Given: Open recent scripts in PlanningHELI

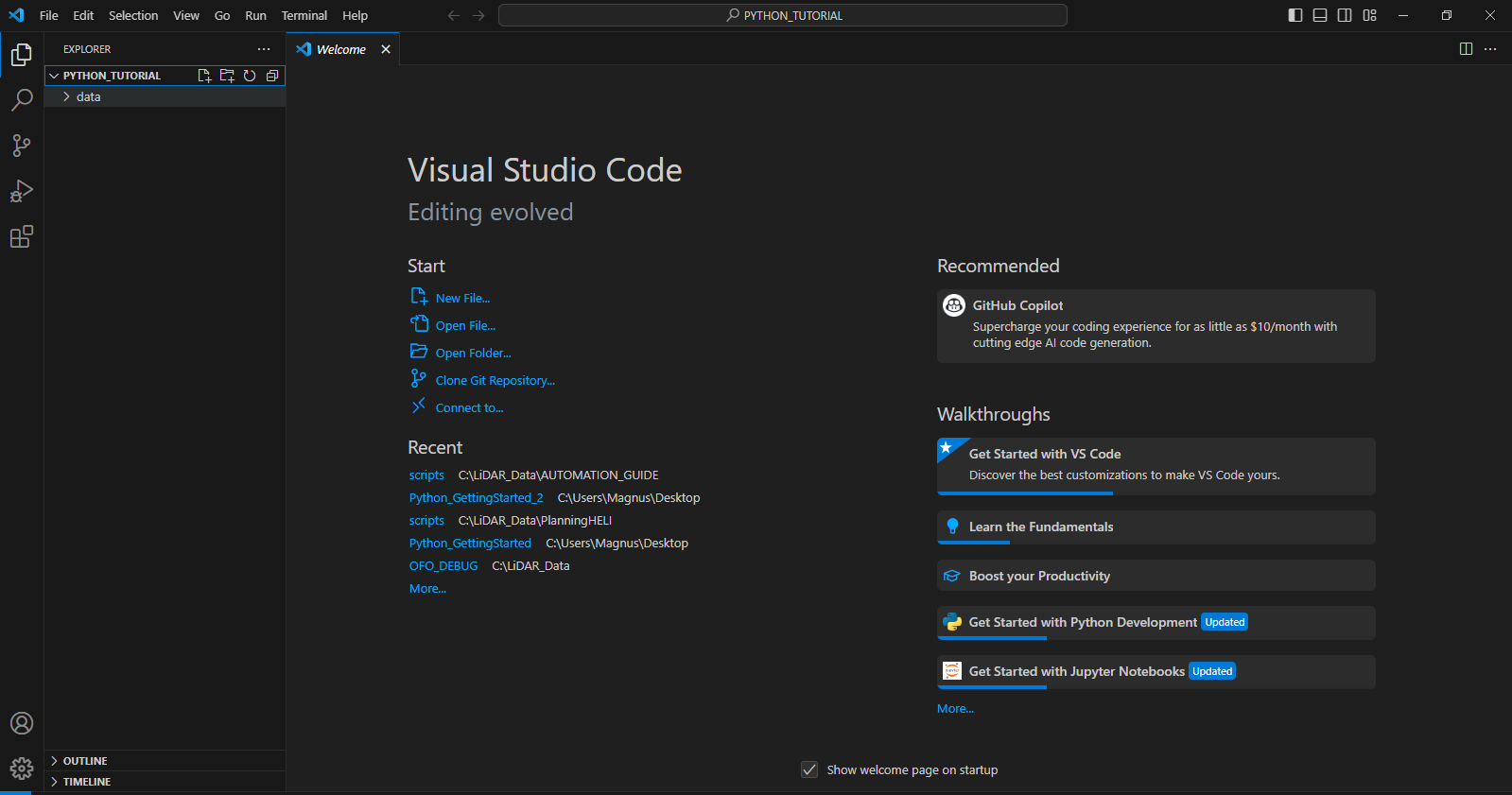Looking at the screenshot, I should (x=426, y=521).
